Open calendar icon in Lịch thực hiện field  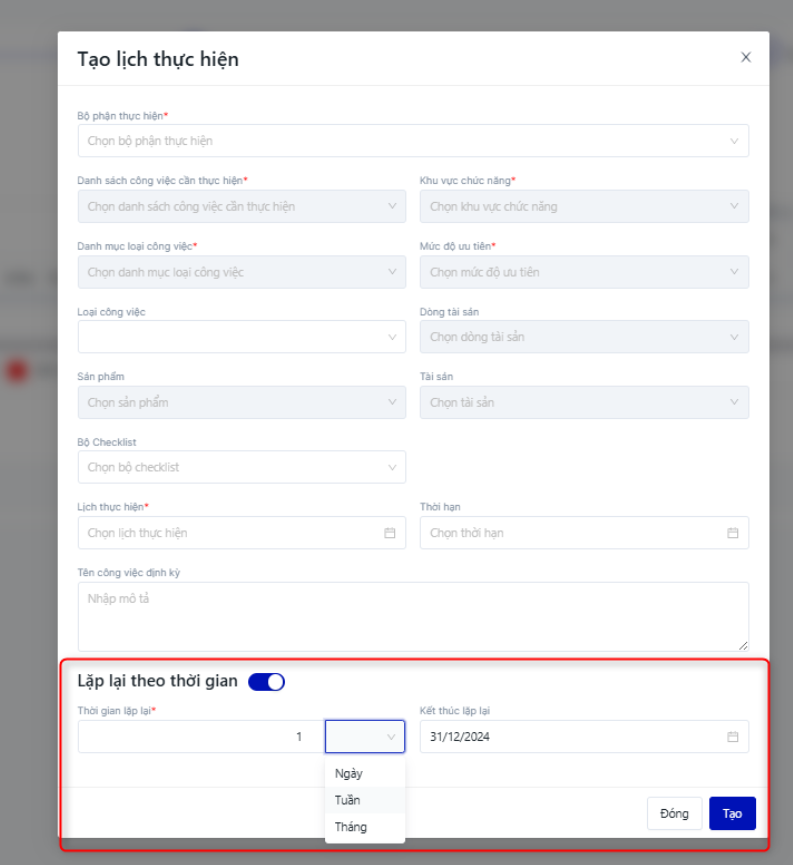[390, 533]
